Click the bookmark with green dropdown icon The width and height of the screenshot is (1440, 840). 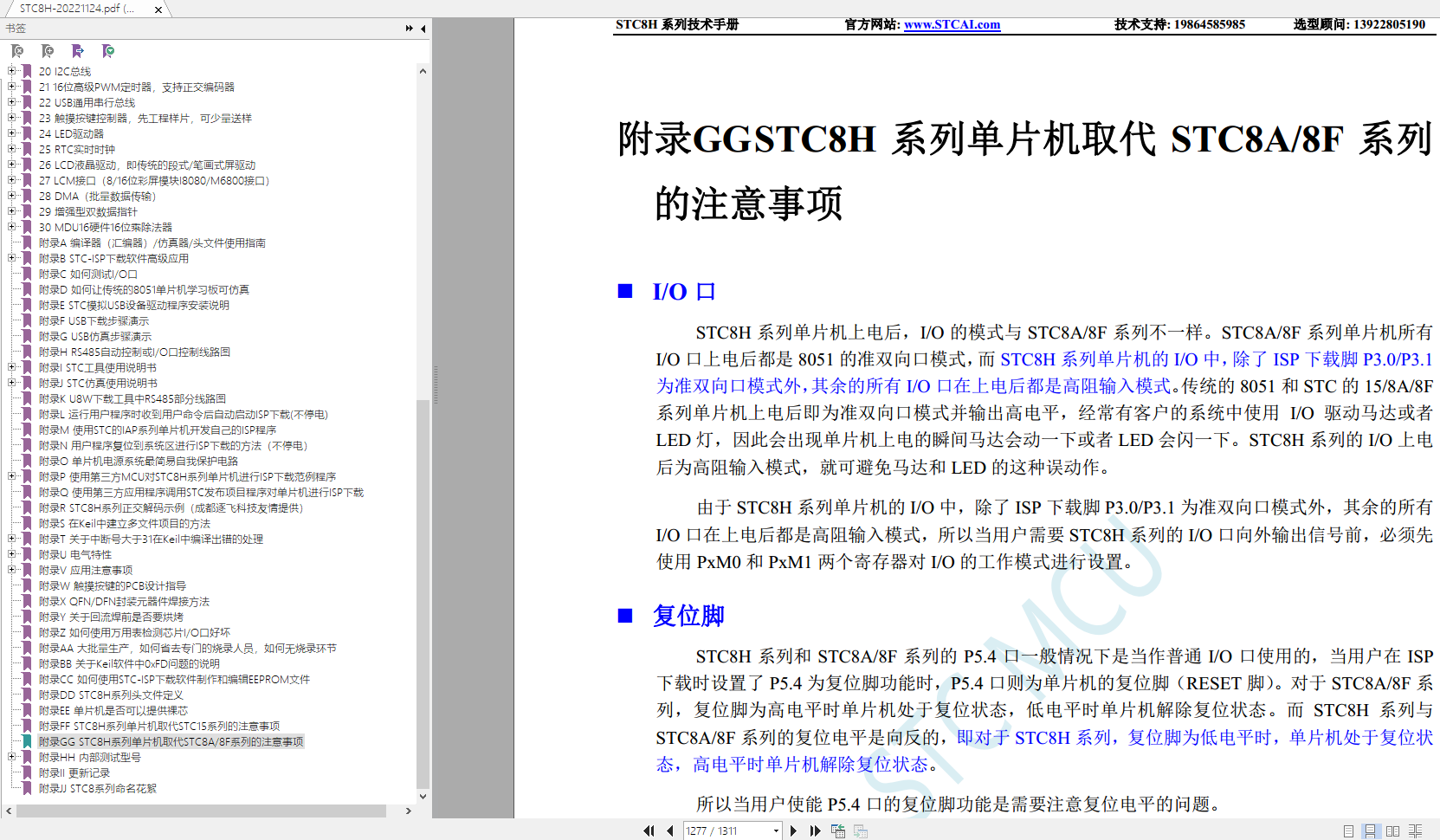point(108,51)
